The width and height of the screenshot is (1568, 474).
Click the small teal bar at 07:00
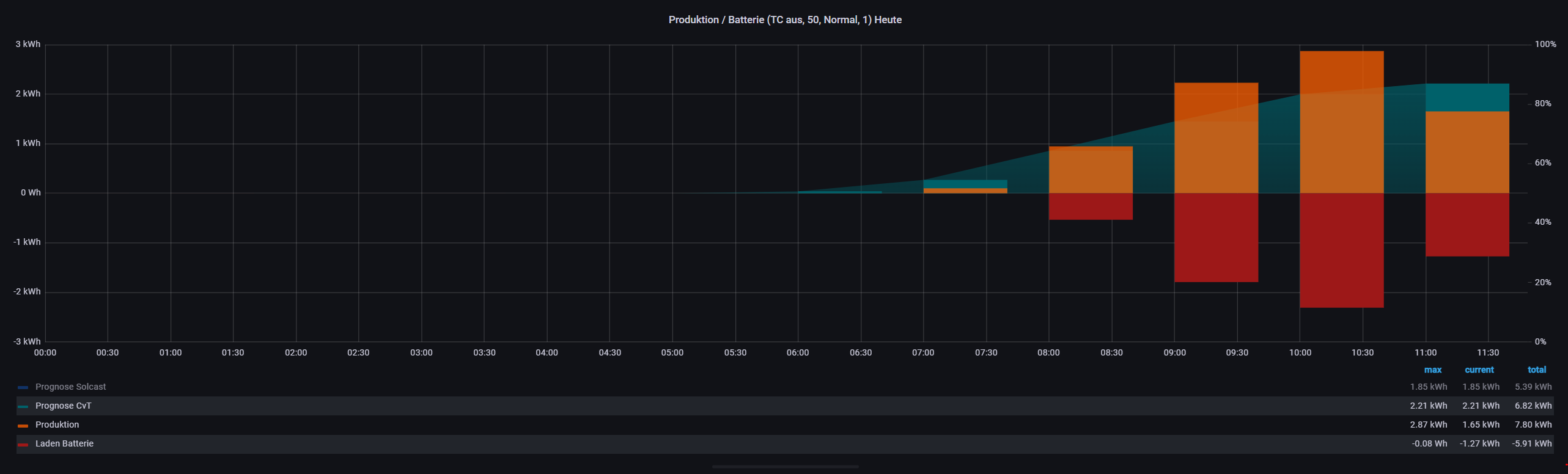point(965,183)
